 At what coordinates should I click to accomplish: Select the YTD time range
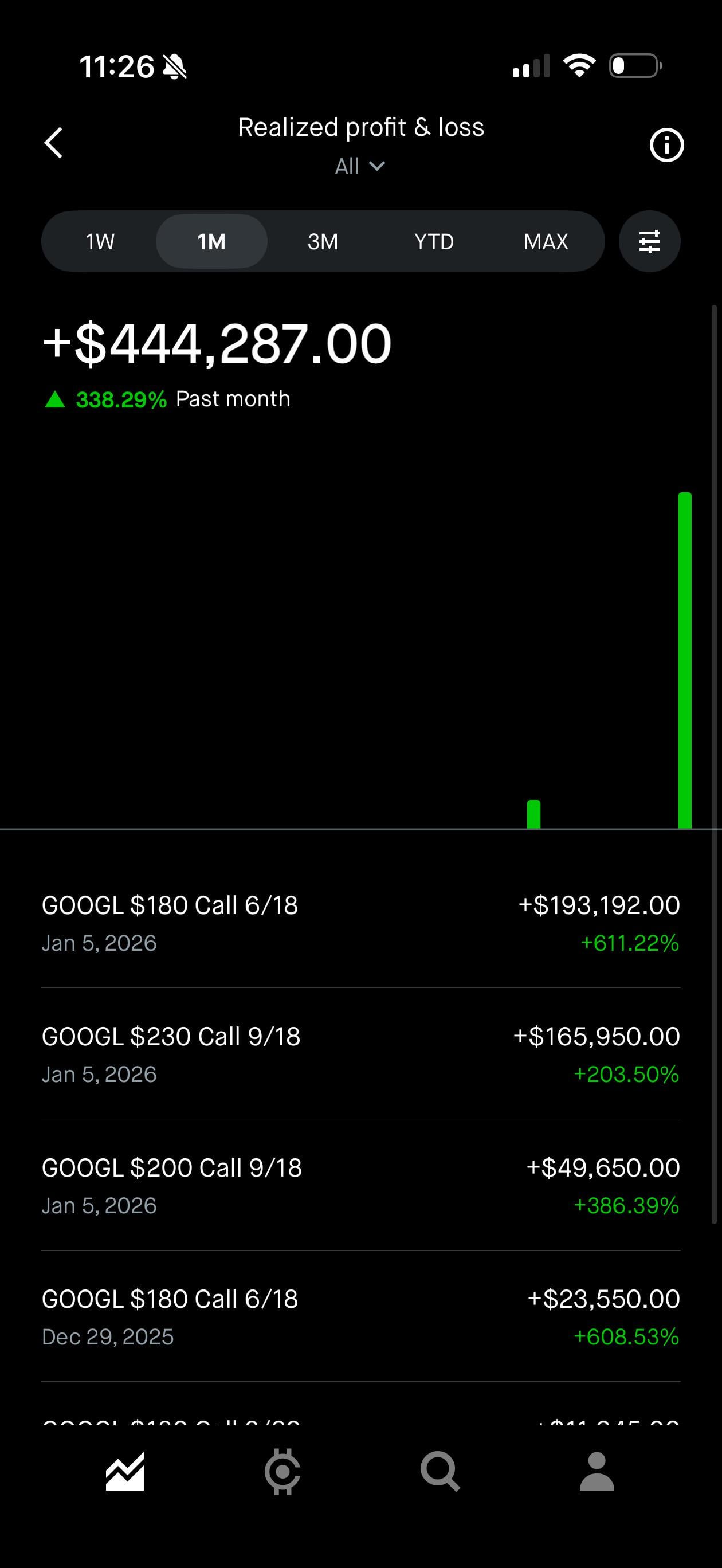pyautogui.click(x=434, y=242)
